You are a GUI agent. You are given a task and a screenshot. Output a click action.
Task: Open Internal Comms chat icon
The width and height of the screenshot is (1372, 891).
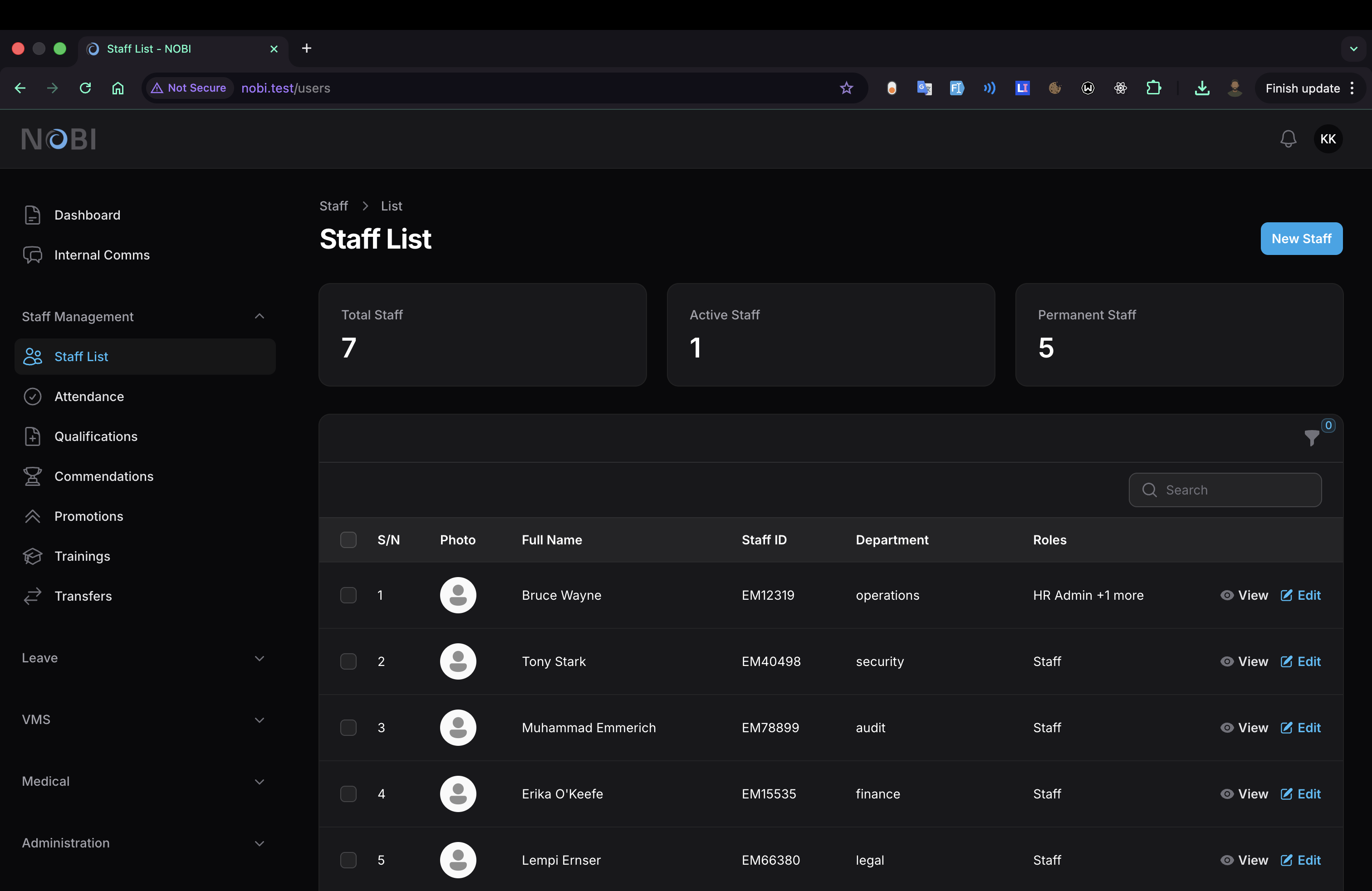32,255
